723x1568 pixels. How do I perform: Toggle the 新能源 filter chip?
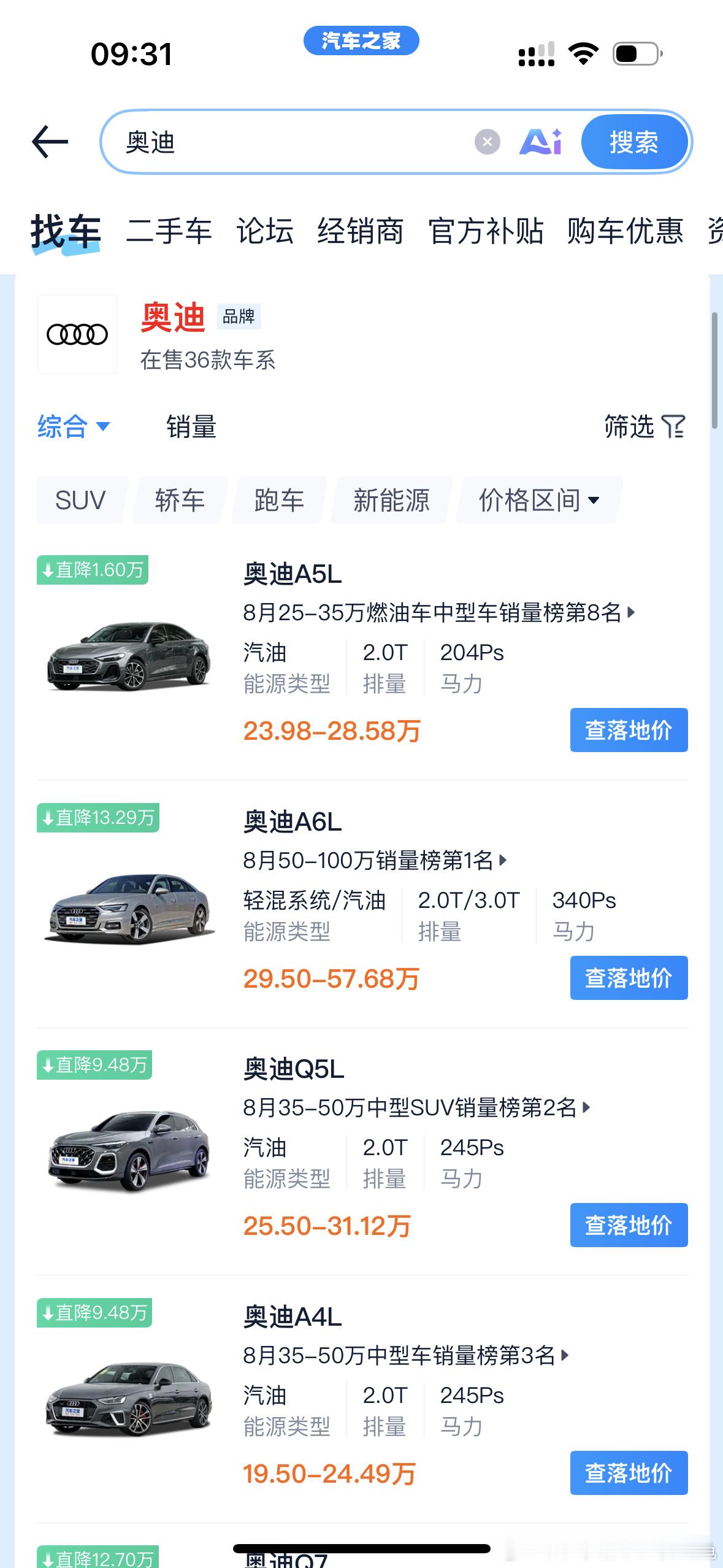pos(391,500)
